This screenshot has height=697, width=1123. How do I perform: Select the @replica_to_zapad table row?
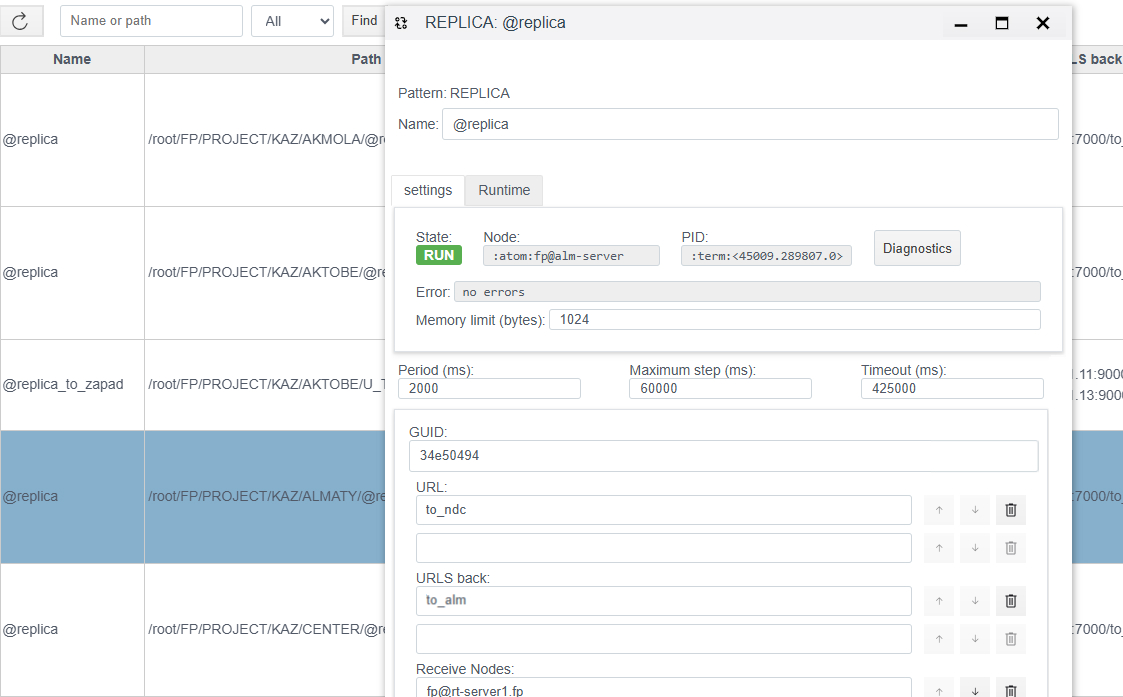[x=63, y=384]
